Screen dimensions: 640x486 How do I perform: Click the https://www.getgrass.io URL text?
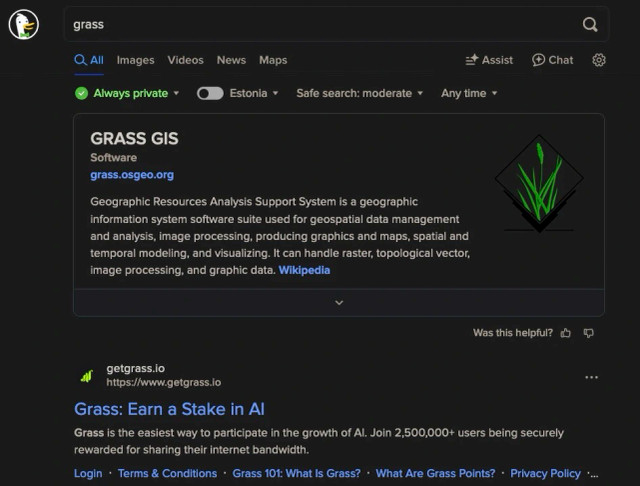click(x=164, y=382)
